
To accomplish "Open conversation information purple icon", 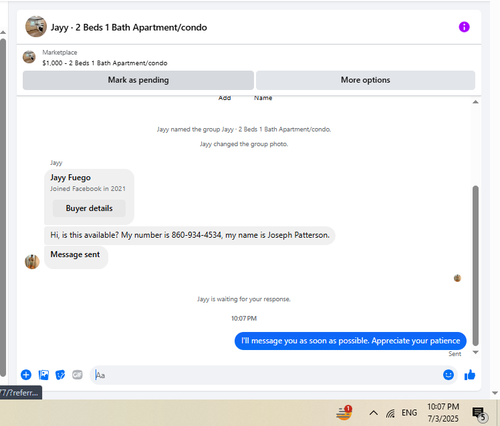I will pyautogui.click(x=464, y=27).
